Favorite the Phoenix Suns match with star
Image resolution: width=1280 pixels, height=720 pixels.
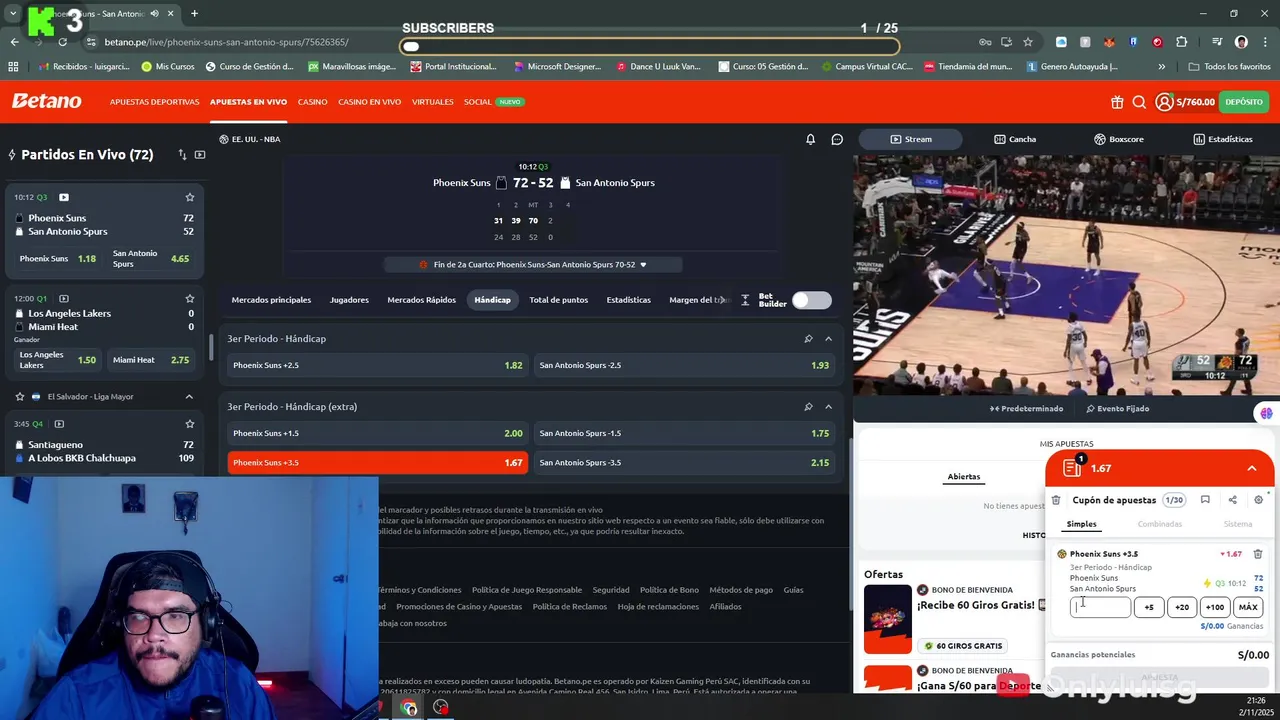[x=190, y=197]
